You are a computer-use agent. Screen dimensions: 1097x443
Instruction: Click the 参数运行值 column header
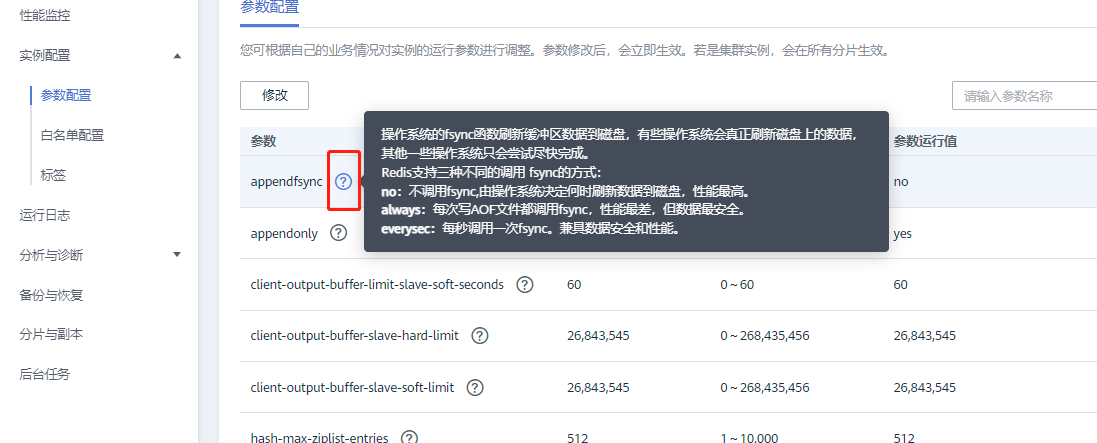point(925,141)
